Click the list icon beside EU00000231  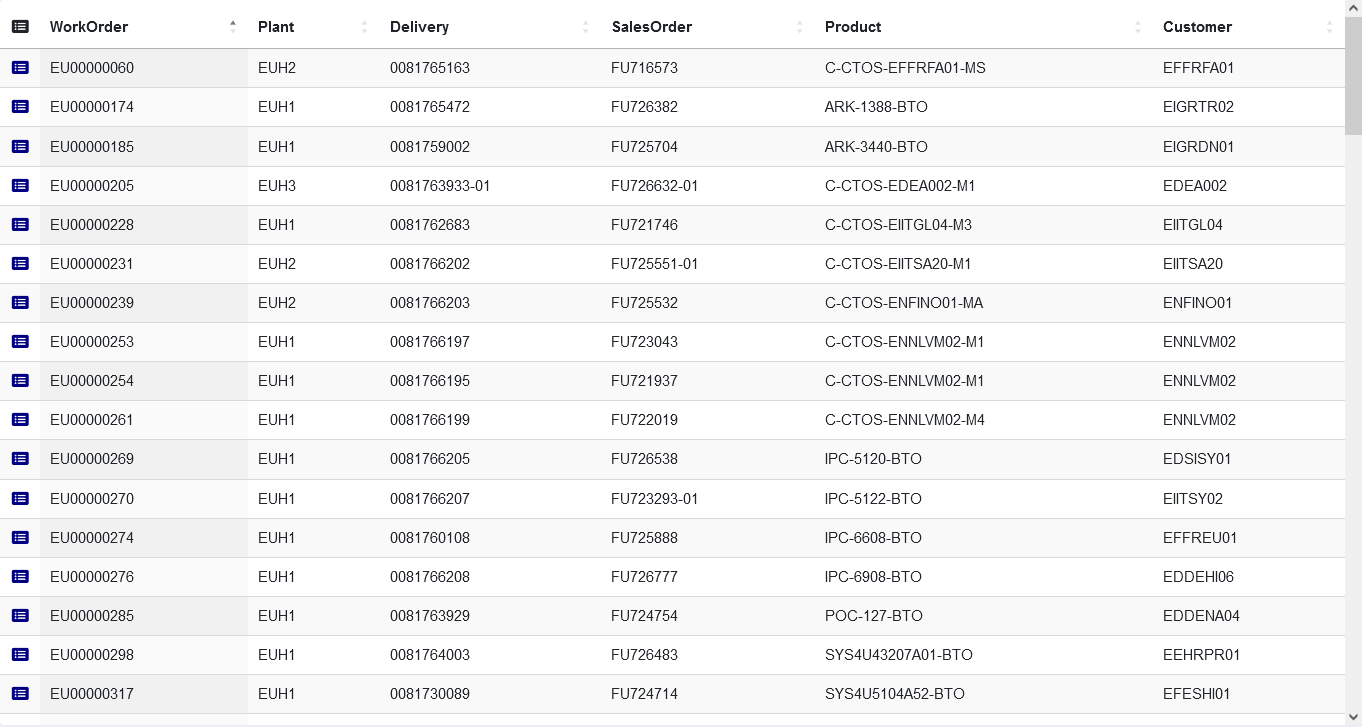pos(20,263)
